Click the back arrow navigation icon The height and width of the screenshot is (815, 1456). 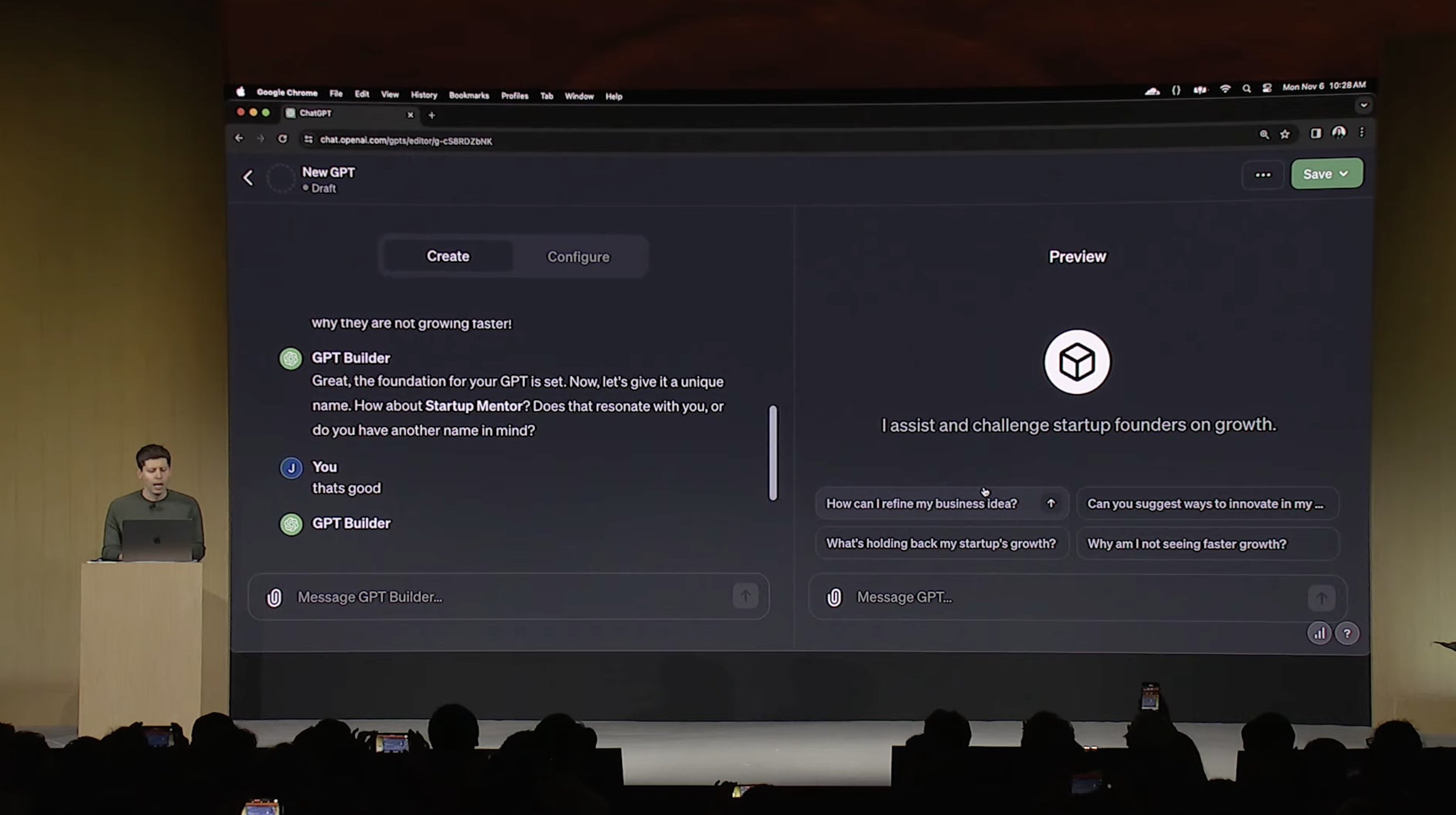pos(247,177)
